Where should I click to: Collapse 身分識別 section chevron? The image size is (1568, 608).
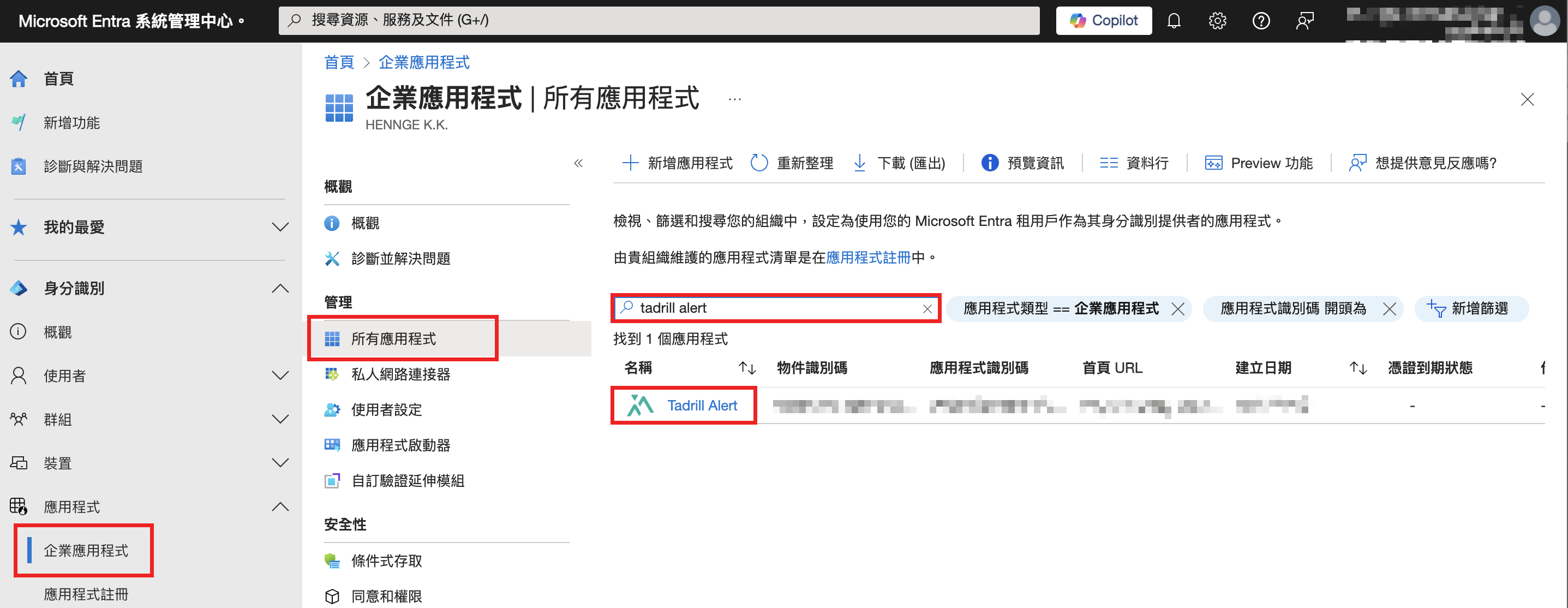(x=280, y=288)
